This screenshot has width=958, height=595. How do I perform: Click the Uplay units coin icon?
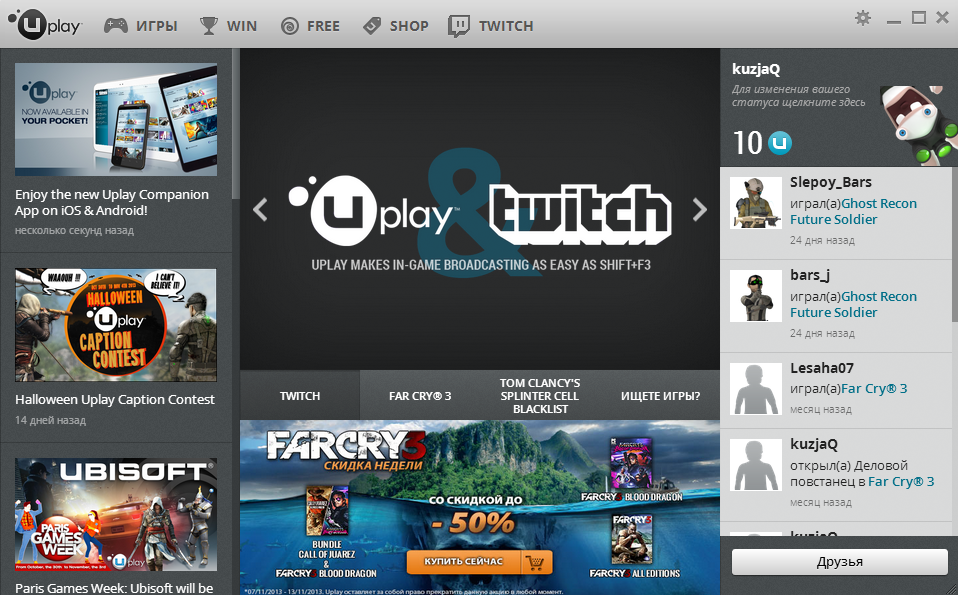780,144
